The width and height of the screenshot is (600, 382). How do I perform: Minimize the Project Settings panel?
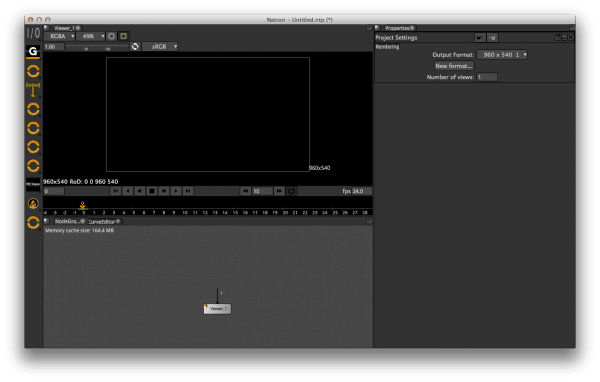click(x=564, y=38)
